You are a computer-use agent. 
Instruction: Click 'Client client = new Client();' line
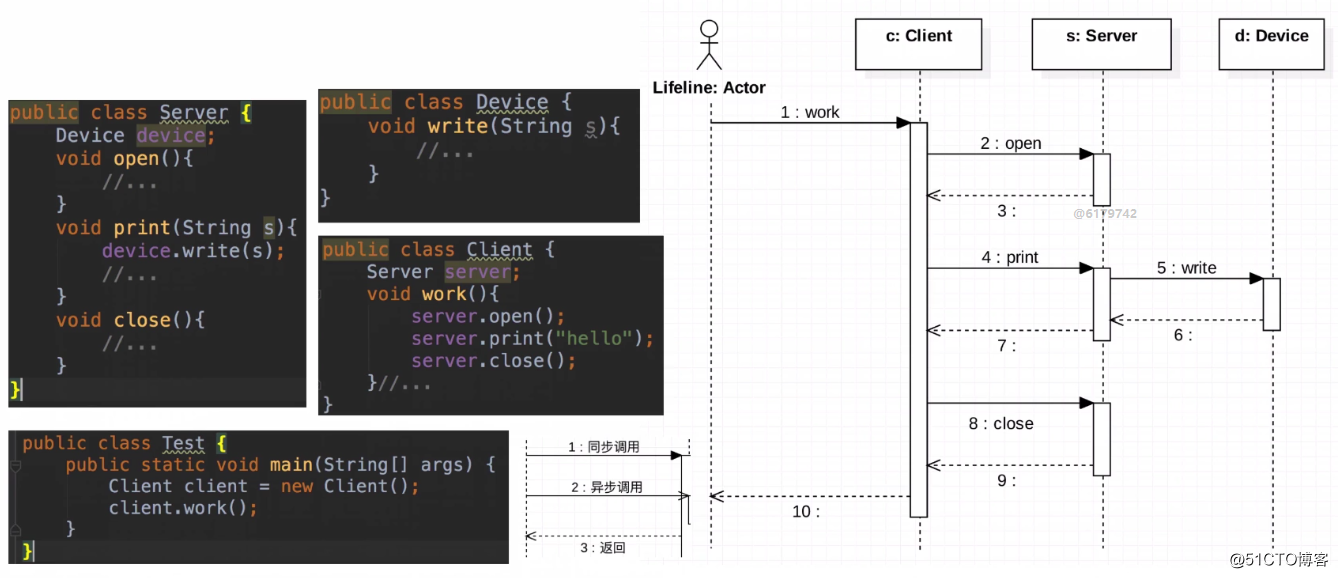pos(264,486)
